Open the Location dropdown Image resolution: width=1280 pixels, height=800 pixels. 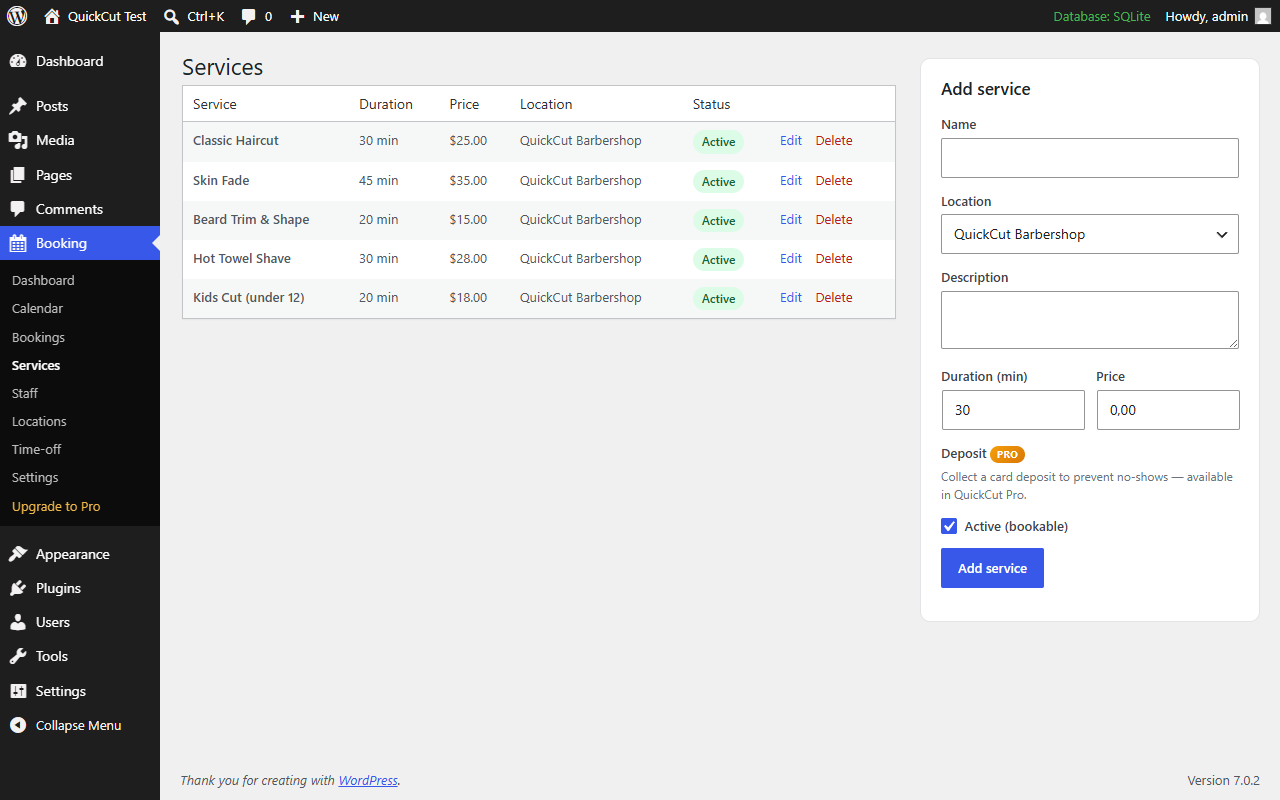point(1090,234)
